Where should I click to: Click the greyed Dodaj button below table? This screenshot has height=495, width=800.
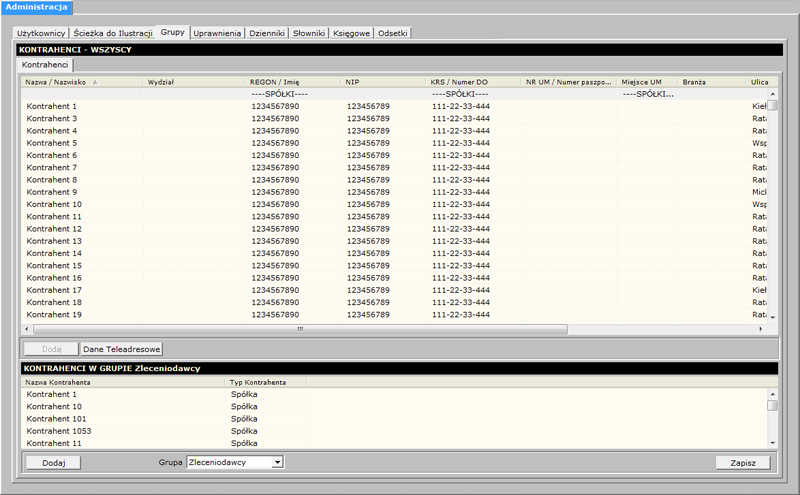[x=52, y=349]
